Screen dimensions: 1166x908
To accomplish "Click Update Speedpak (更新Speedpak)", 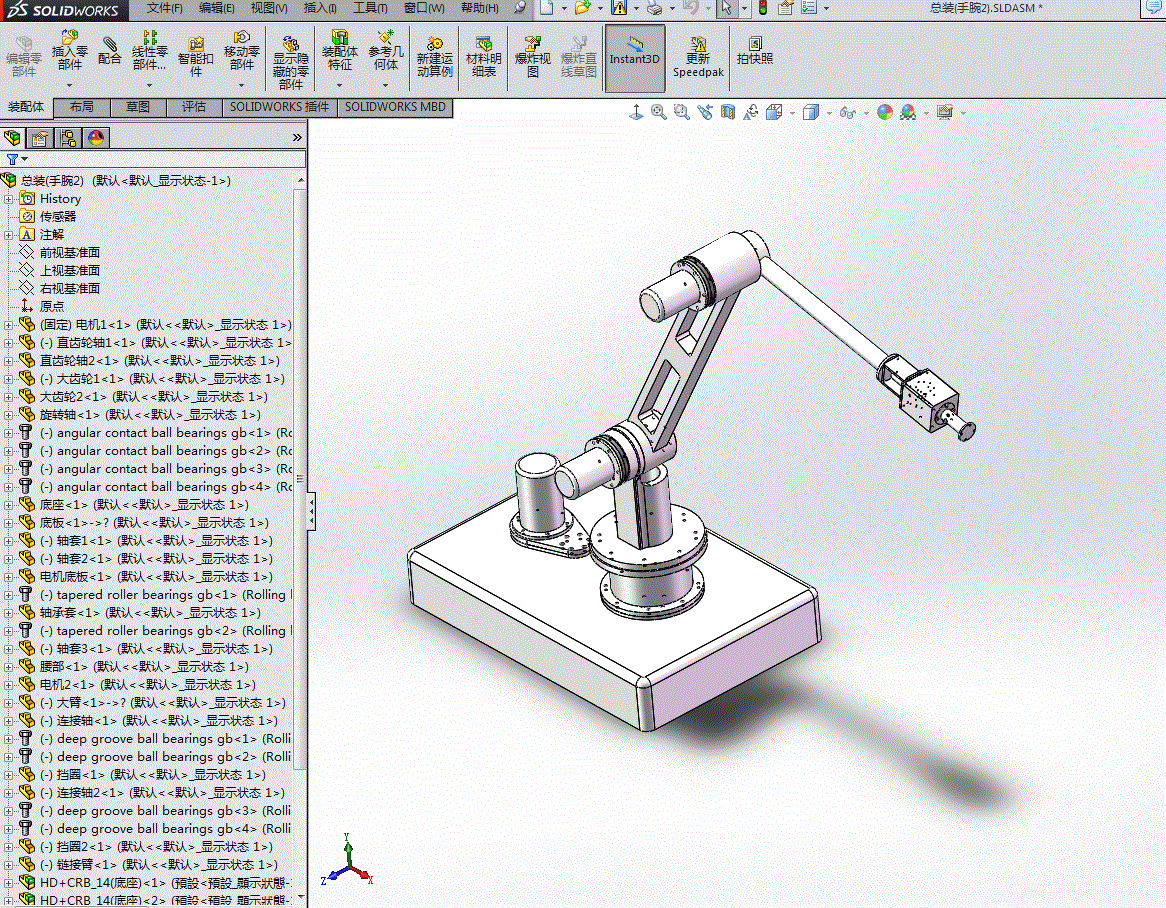I will [698, 57].
